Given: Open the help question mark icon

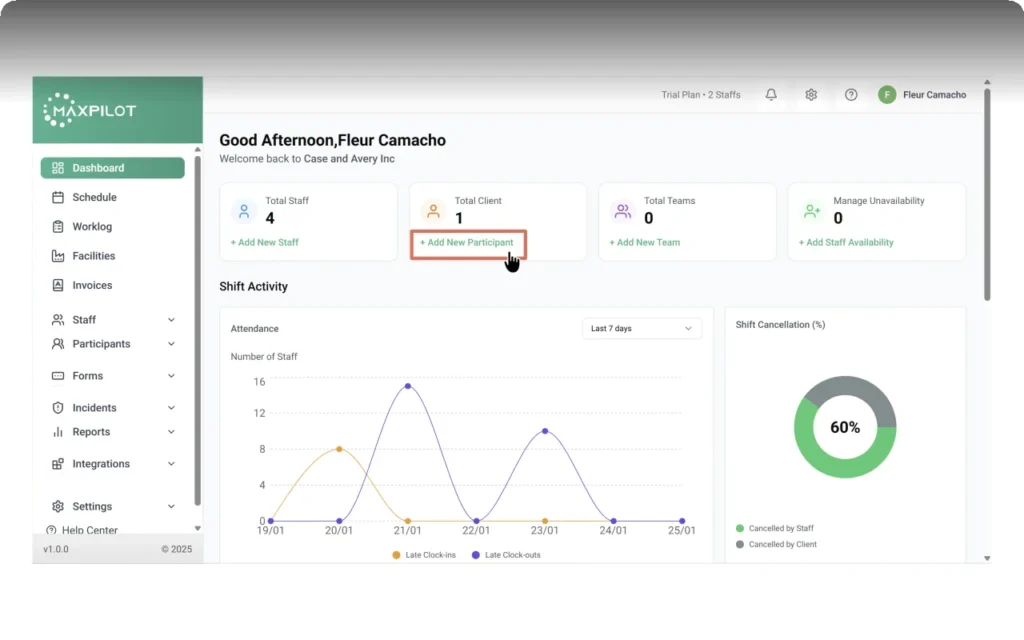Looking at the screenshot, I should click(x=851, y=95).
